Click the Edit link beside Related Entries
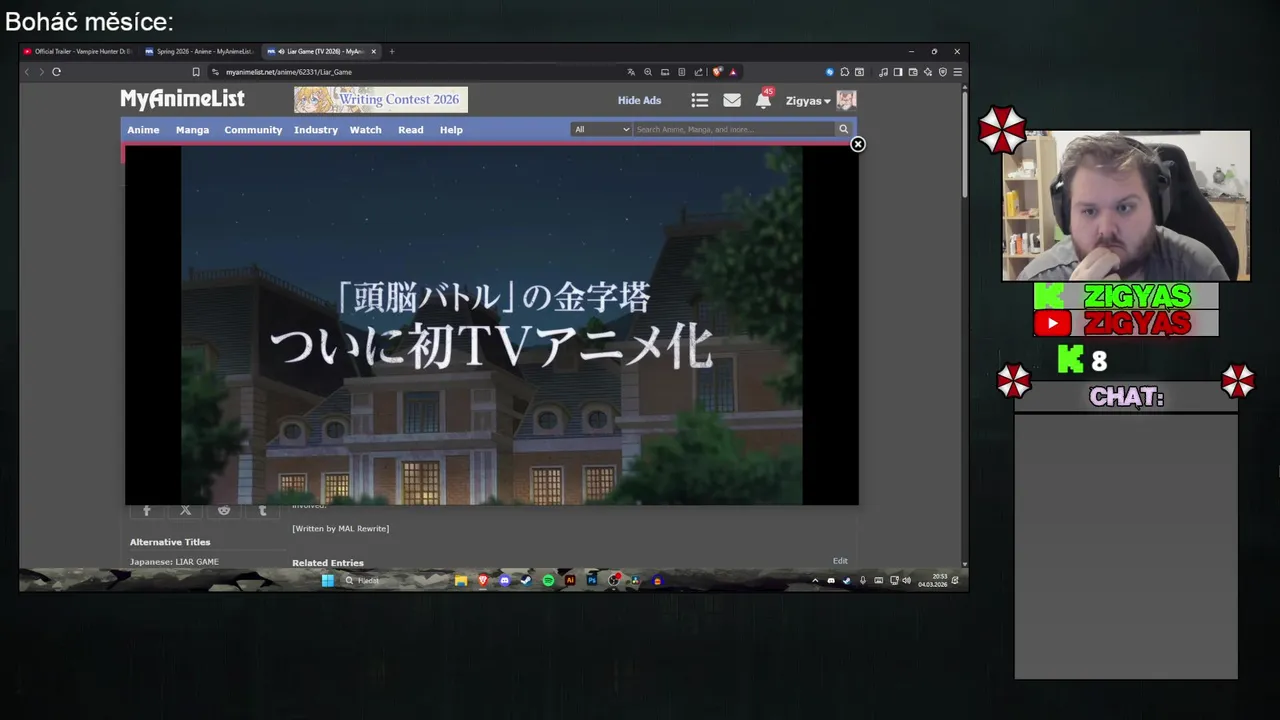 click(x=840, y=561)
